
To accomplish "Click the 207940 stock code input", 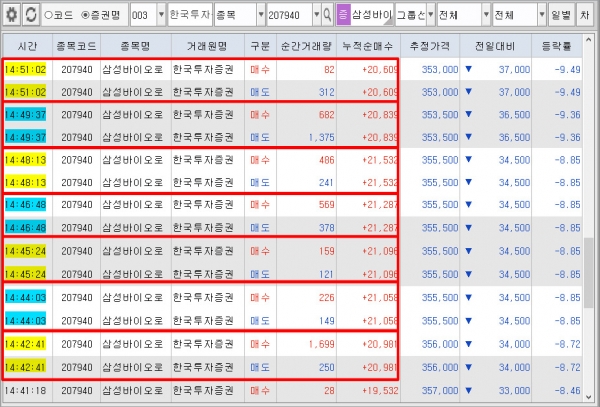I will pyautogui.click(x=290, y=15).
